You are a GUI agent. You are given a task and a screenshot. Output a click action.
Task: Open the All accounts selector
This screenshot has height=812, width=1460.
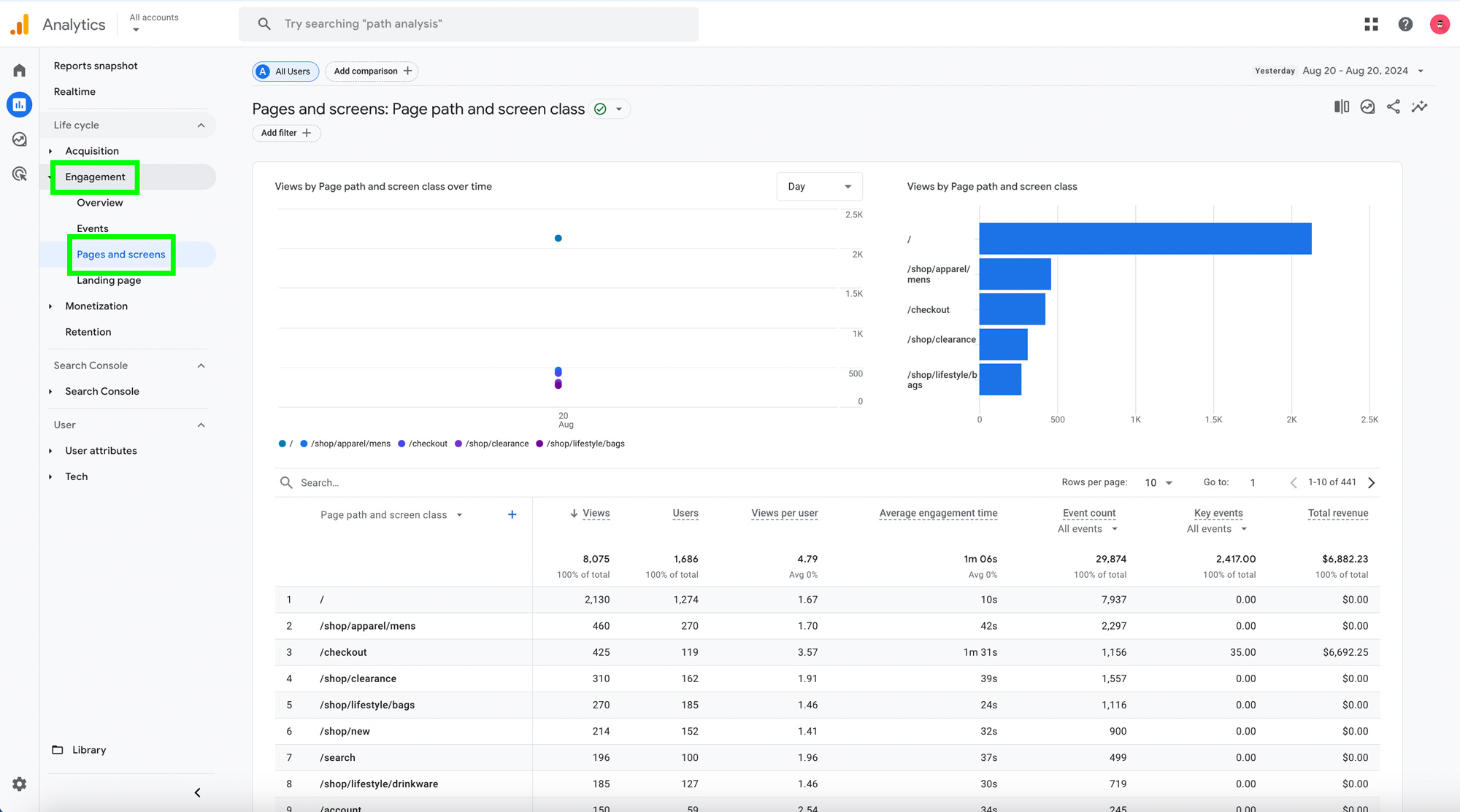pos(154,23)
